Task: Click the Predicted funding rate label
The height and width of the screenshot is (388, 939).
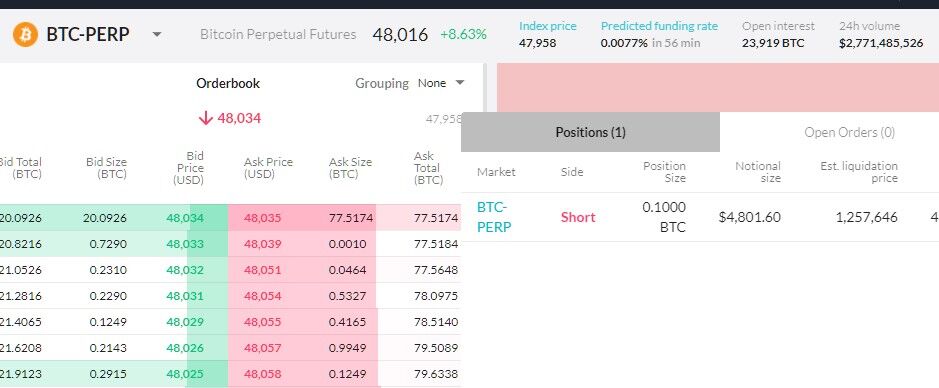Action: pos(659,26)
